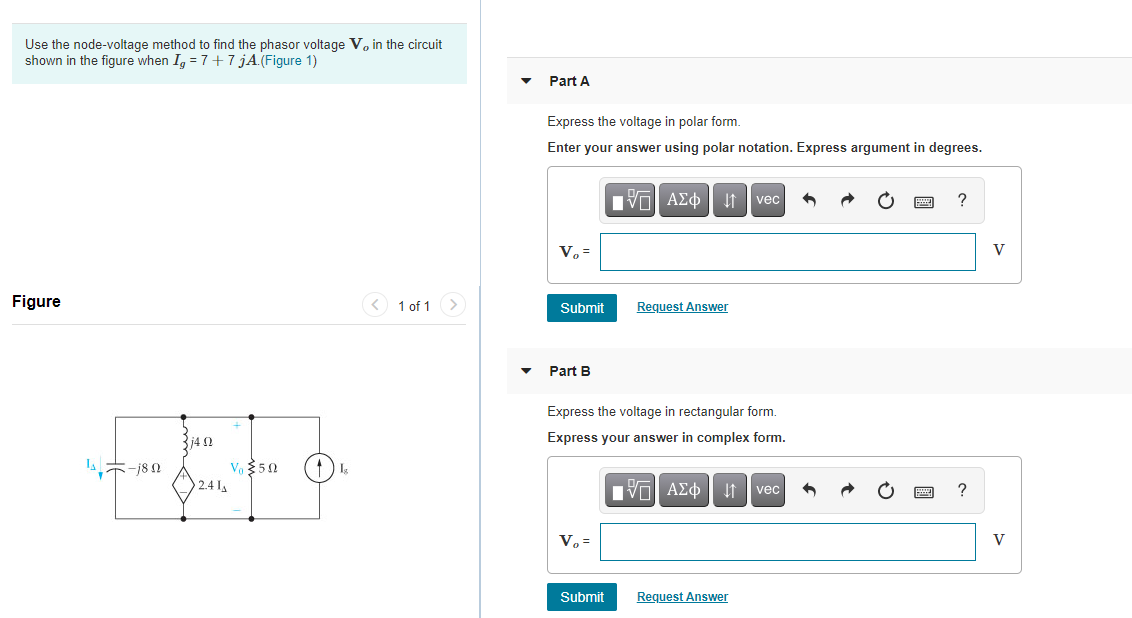
Task: Open the help question mark in Part B
Action: (x=962, y=490)
